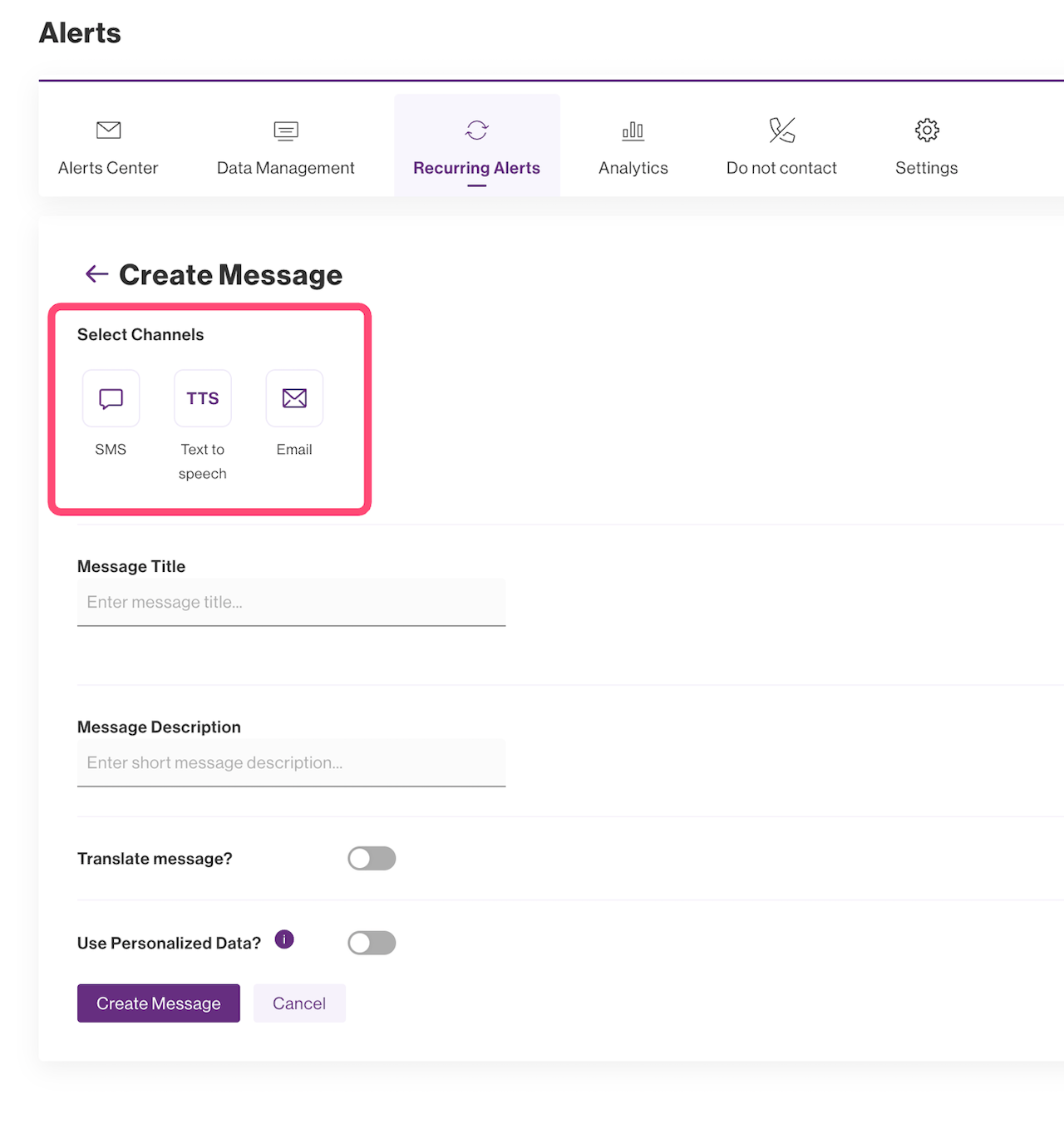Click the Cancel button
This screenshot has width=1064, height=1124.
299,1003
